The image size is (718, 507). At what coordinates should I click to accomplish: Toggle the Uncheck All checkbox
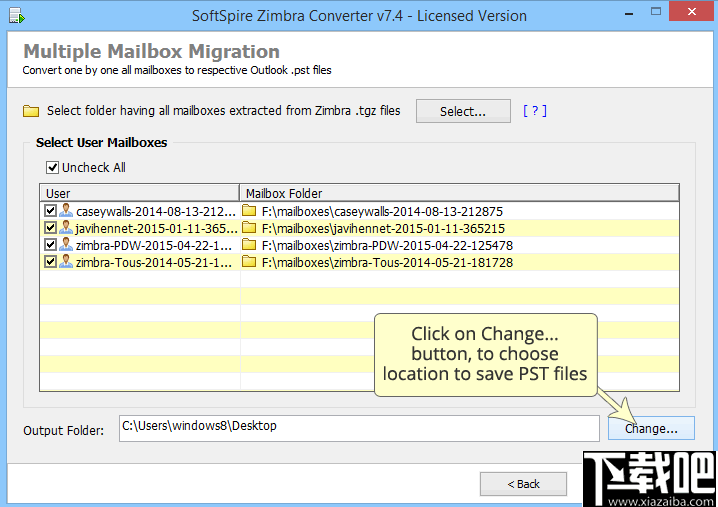point(52,168)
